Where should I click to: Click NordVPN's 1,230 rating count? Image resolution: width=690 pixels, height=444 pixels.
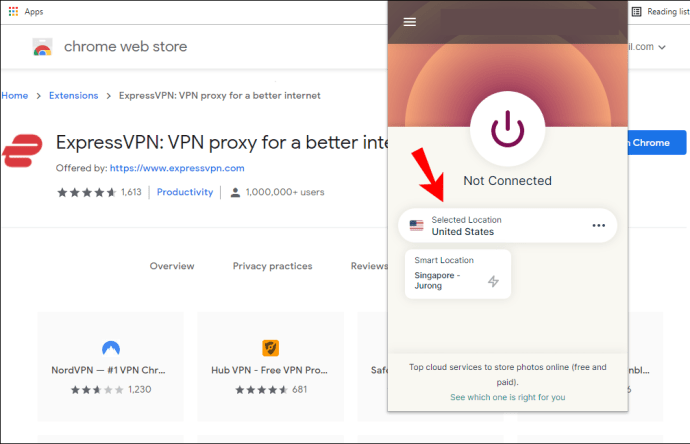pyautogui.click(x=139, y=389)
